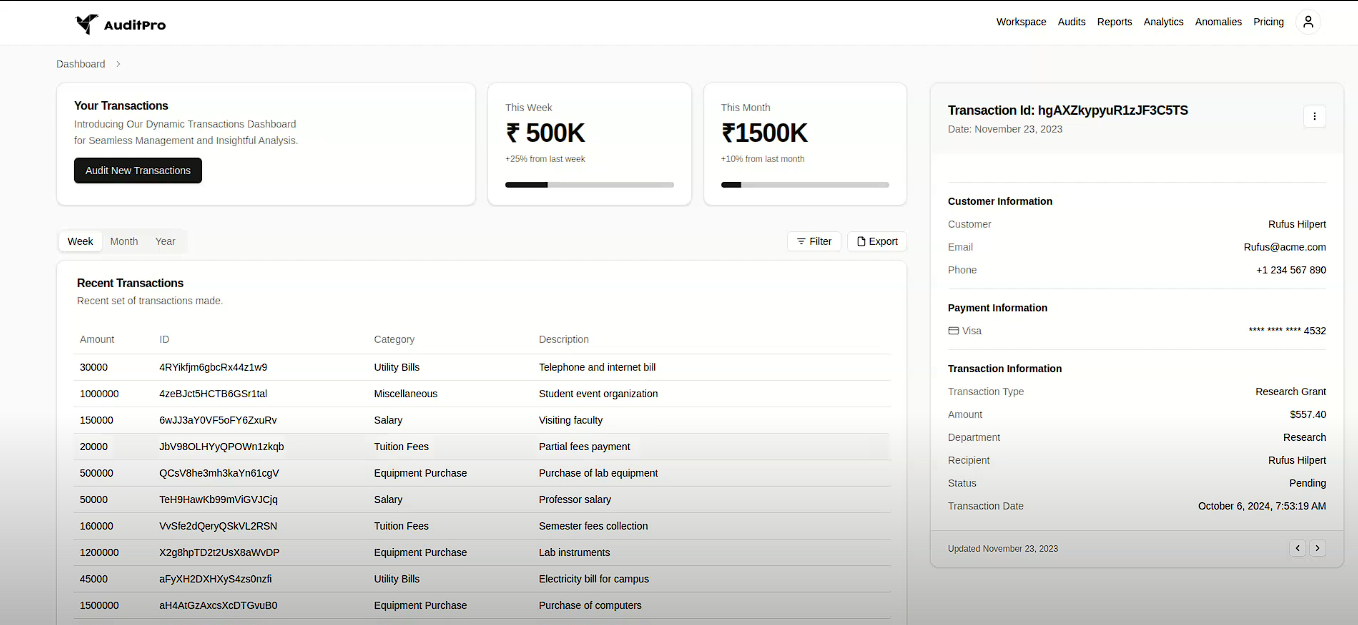The width and height of the screenshot is (1358, 625).
Task: Select the Partial fees payment transaction row
Action: point(480,446)
